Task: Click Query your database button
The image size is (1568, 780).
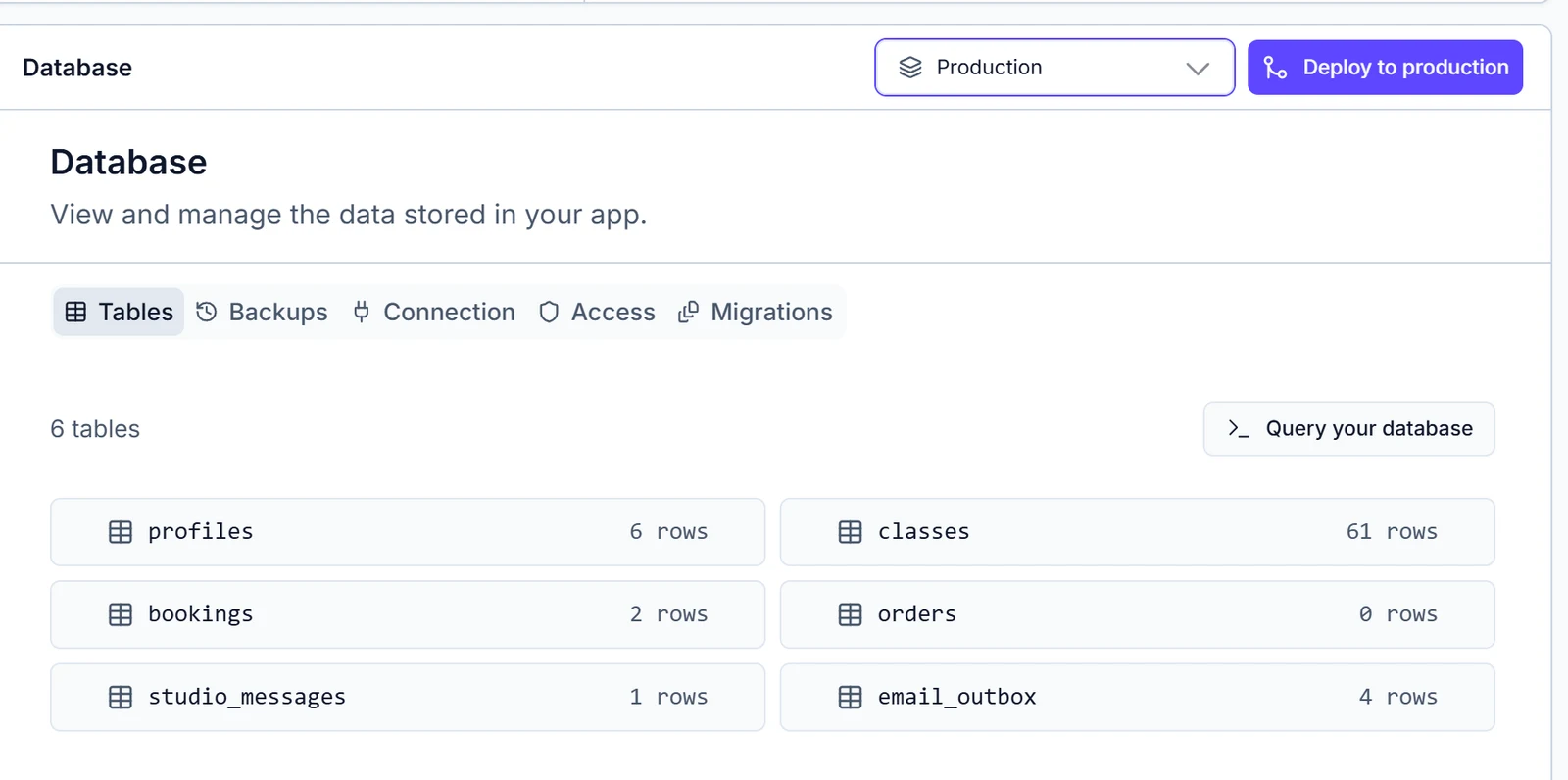Action: 1348,428
